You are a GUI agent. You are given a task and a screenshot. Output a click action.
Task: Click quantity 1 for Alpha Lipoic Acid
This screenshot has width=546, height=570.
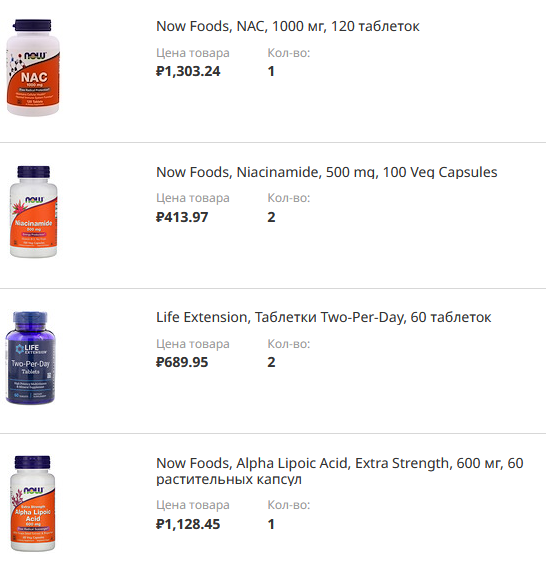tap(271, 524)
